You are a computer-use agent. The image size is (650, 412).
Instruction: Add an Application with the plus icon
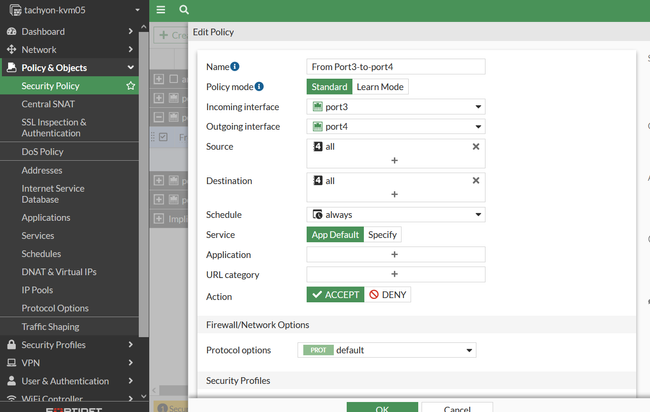click(x=394, y=255)
